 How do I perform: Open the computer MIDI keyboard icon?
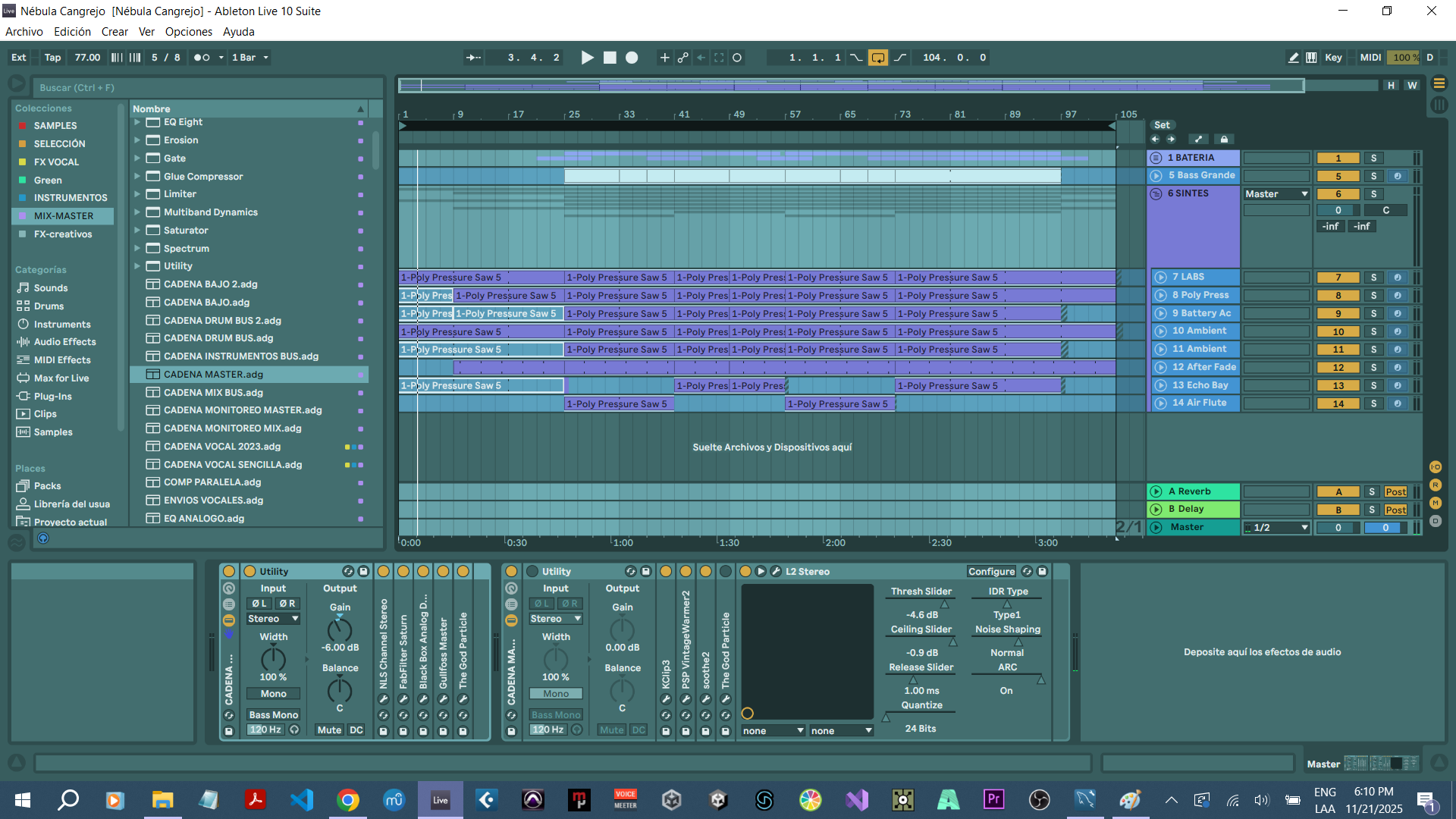point(1311,58)
